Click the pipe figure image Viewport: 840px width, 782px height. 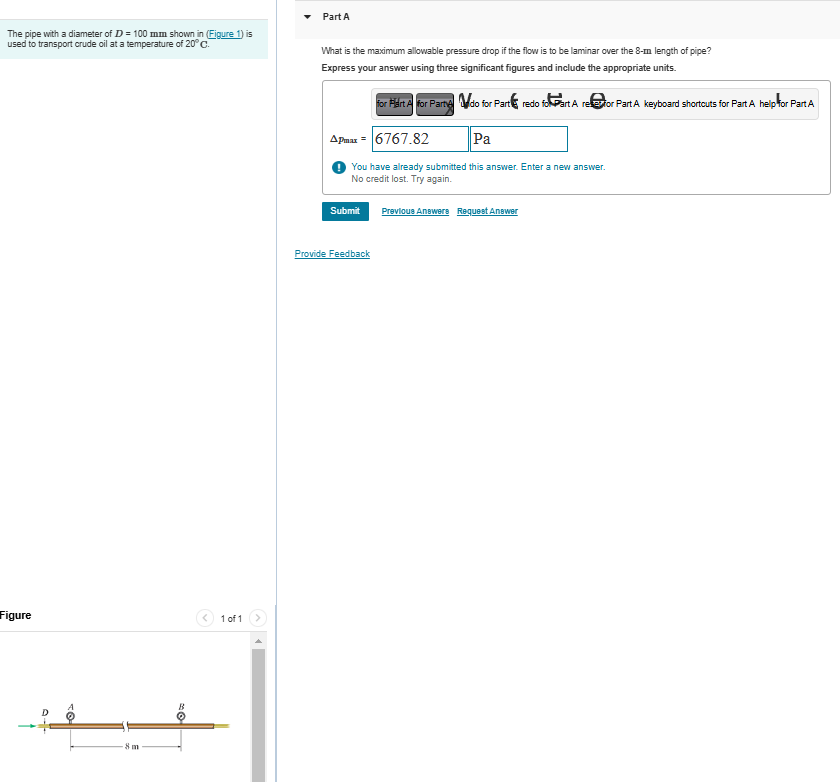click(124, 727)
